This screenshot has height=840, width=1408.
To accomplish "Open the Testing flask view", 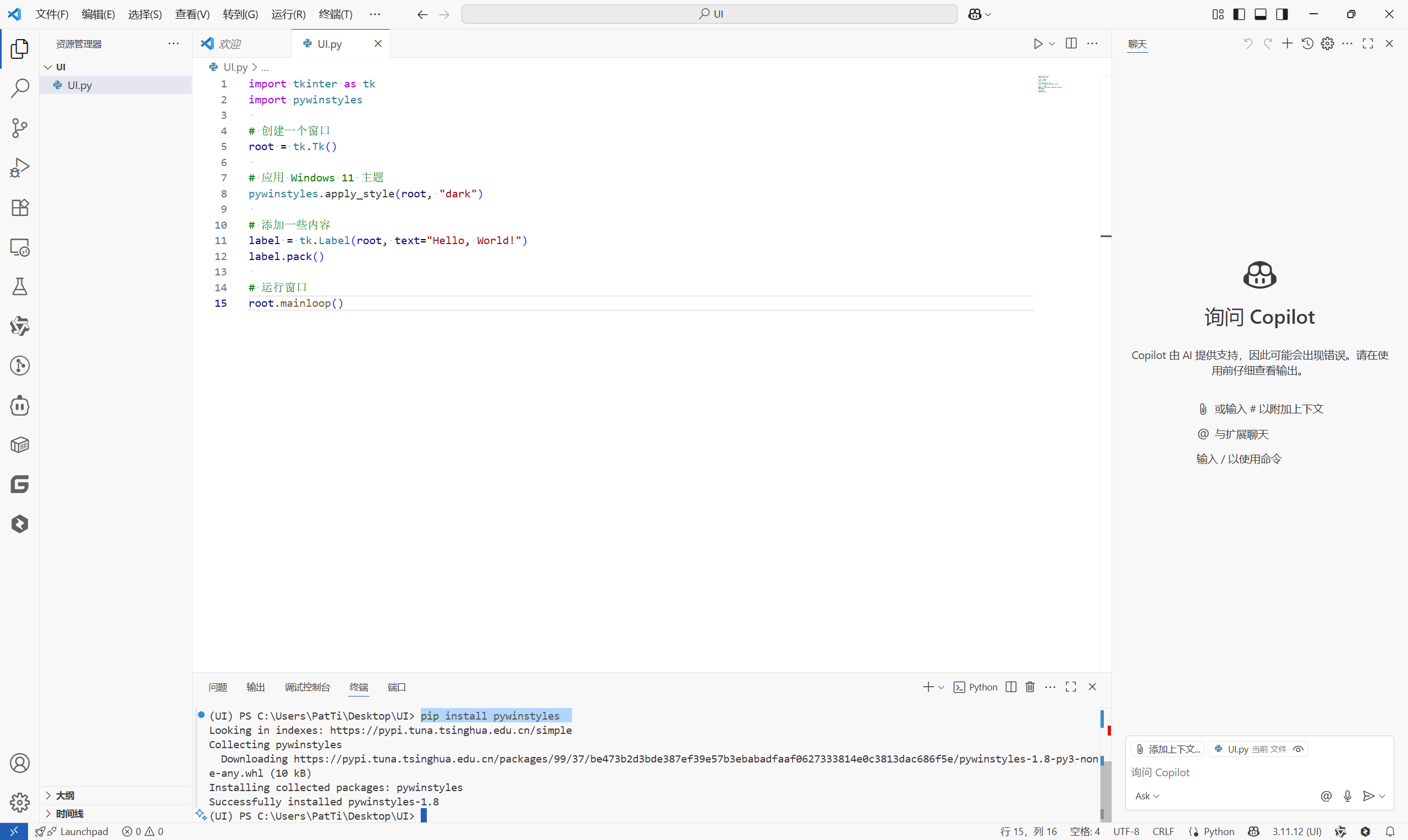I will pyautogui.click(x=20, y=287).
